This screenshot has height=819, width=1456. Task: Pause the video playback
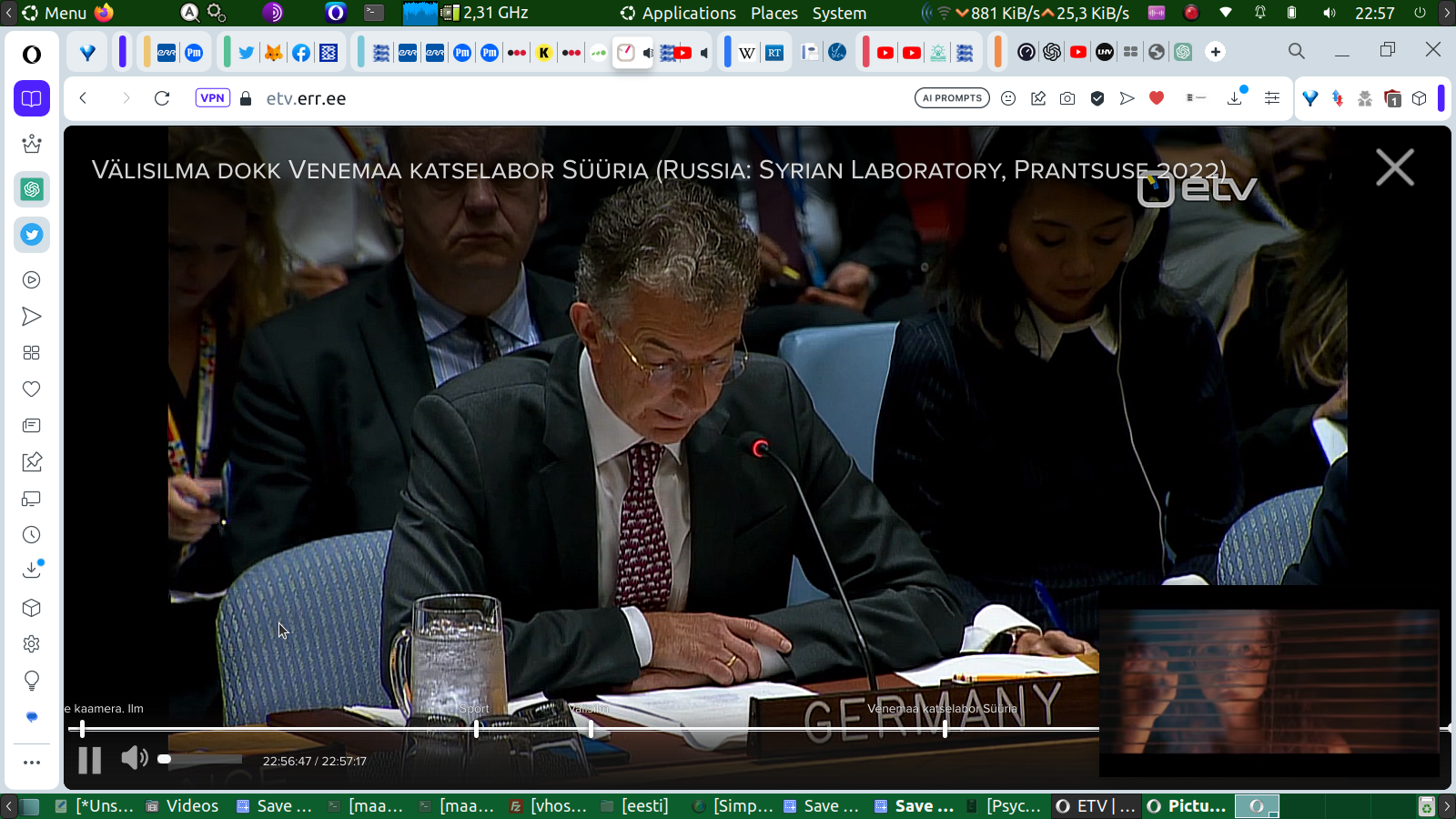[x=90, y=760]
